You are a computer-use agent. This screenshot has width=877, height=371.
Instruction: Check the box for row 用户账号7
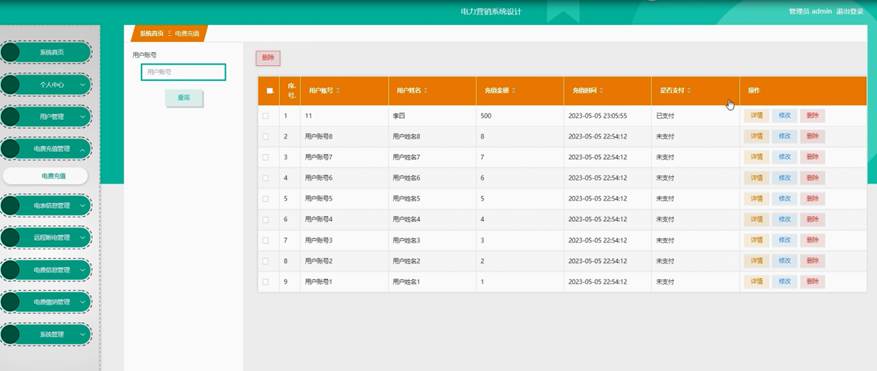point(266,157)
